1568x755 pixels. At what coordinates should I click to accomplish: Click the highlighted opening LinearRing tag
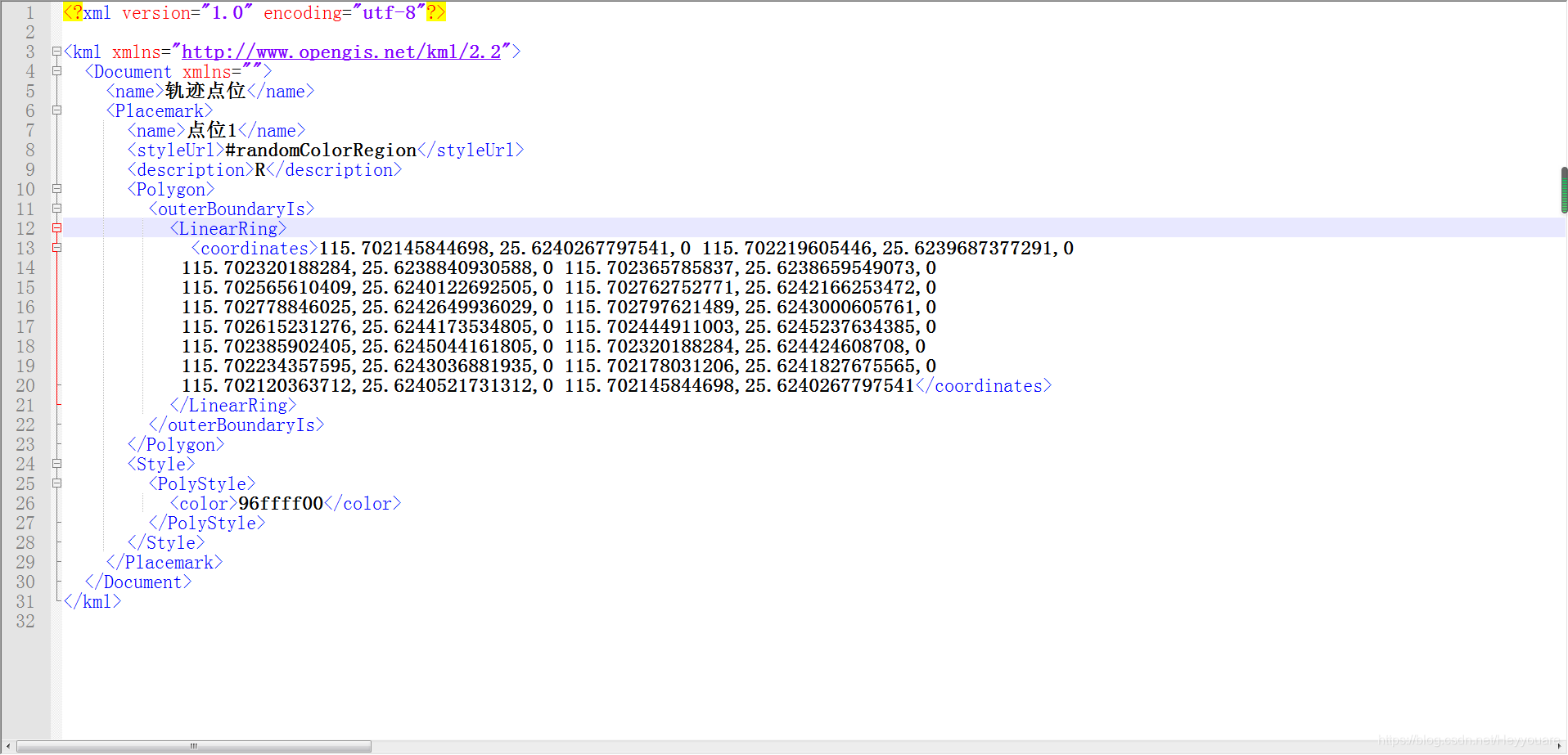pos(228,229)
